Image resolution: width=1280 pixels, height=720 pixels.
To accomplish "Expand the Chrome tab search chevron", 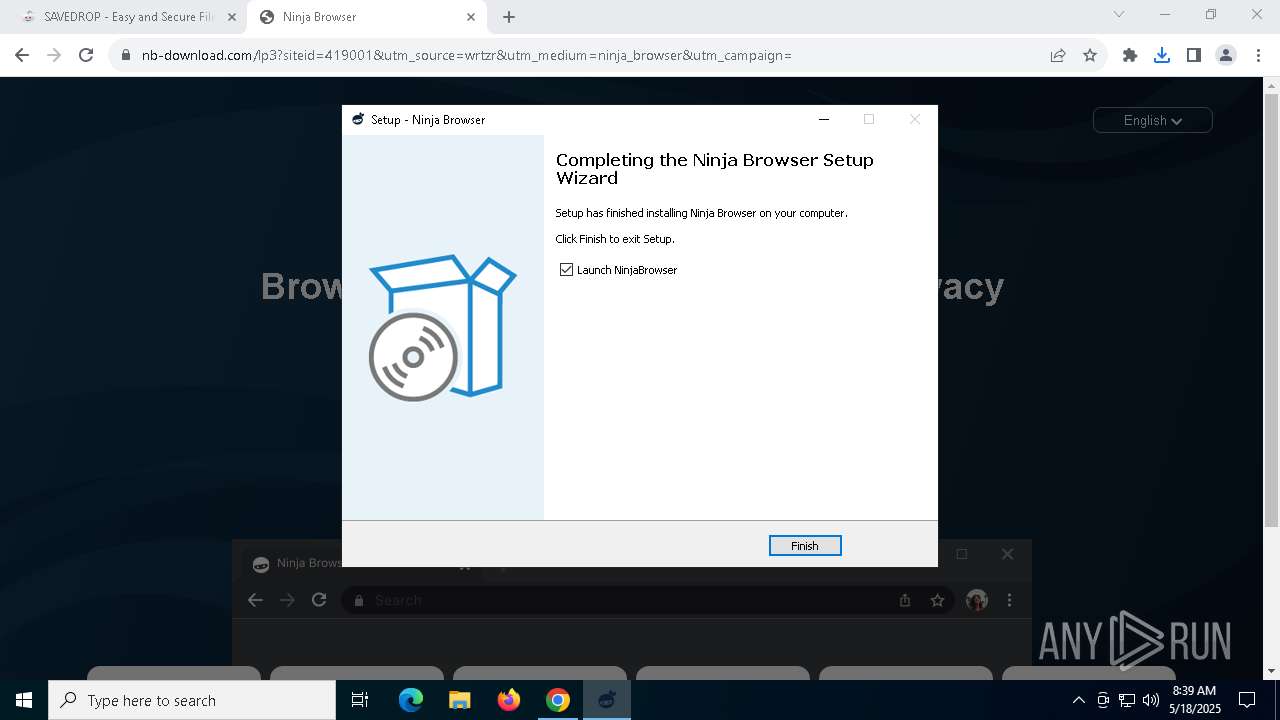I will 1119,15.
